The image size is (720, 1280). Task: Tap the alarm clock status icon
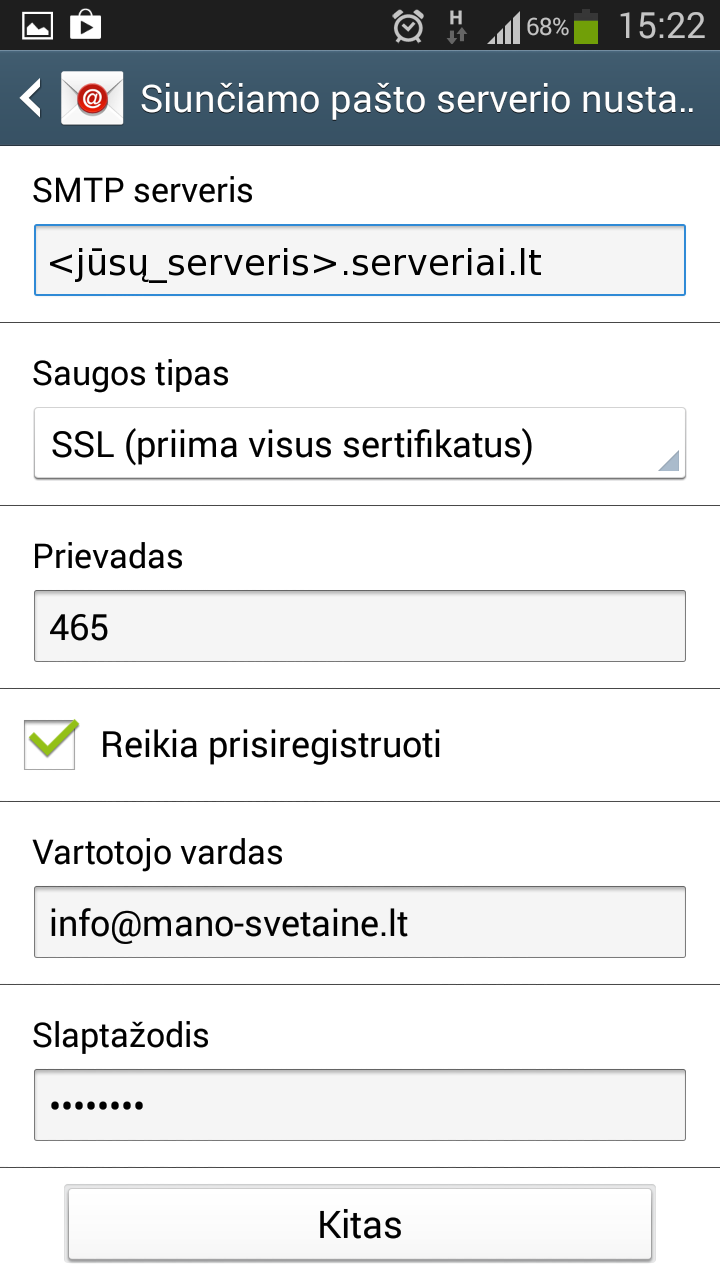click(x=408, y=27)
